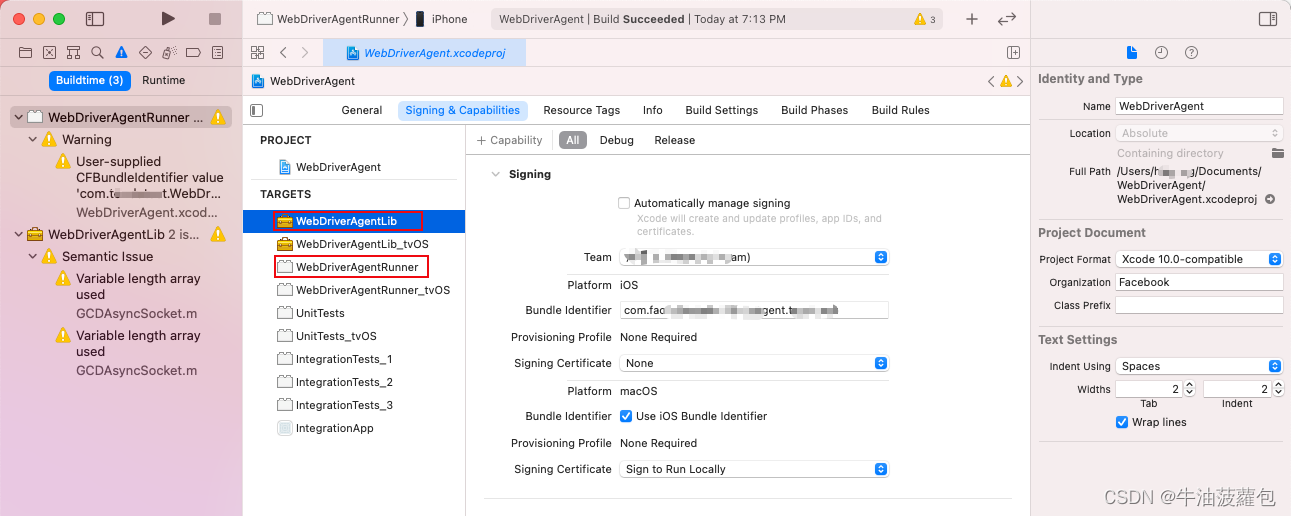
Task: Open the Report navigator
Action: click(x=216, y=52)
